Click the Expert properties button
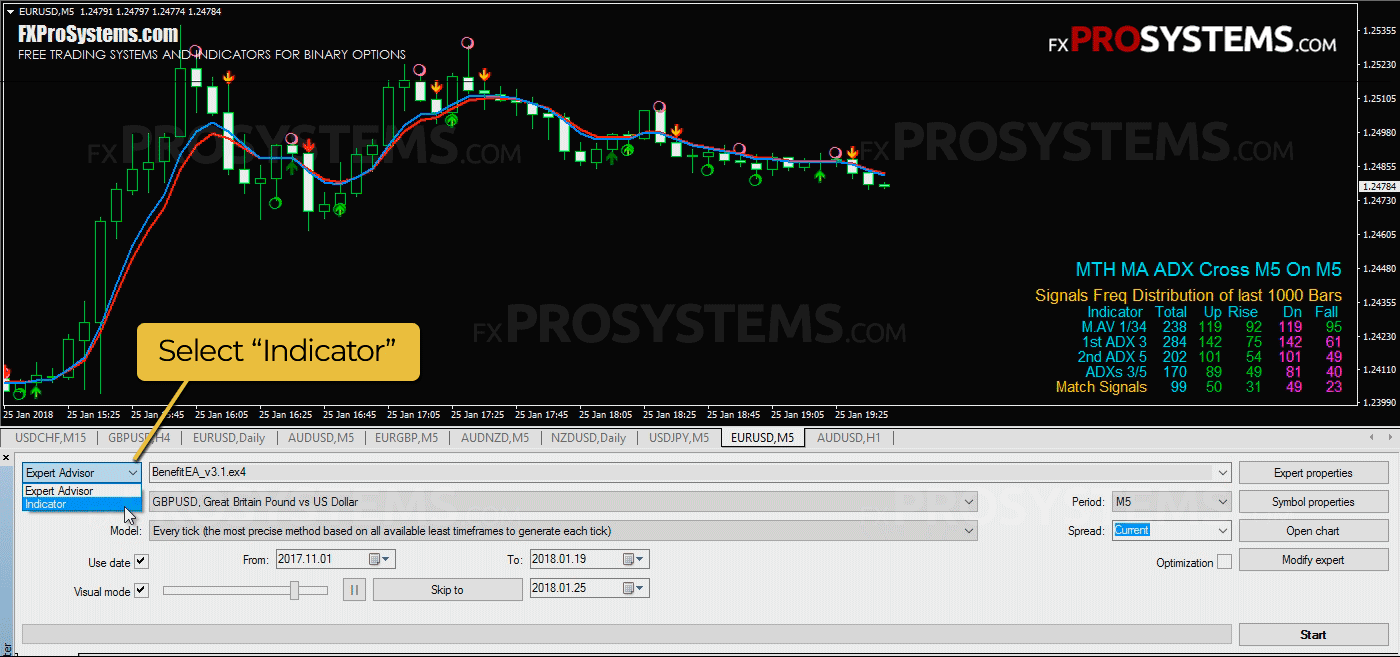Screen dimensions: 1400x657 pyautogui.click(x=1313, y=473)
